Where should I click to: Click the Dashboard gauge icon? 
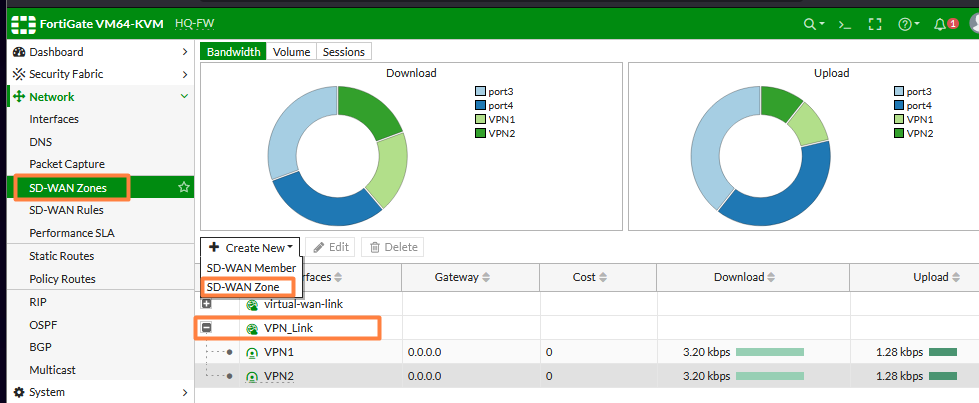point(19,52)
